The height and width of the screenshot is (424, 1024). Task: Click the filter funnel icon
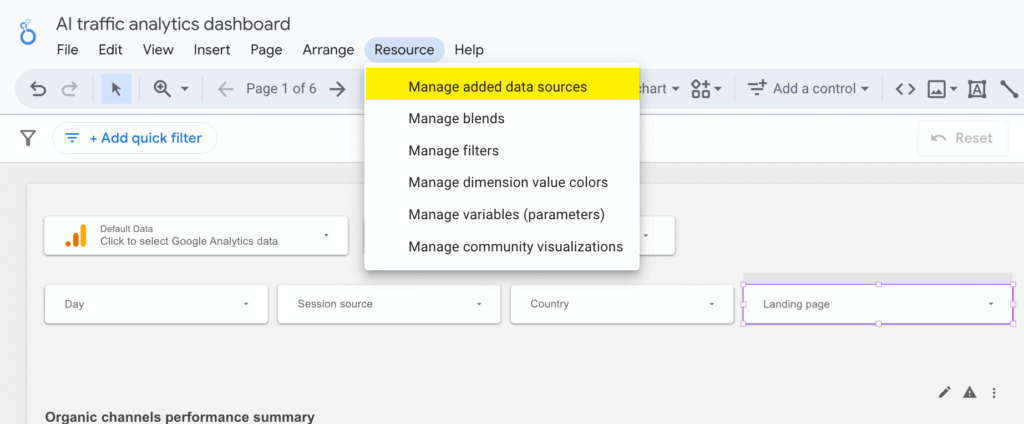pyautogui.click(x=27, y=138)
